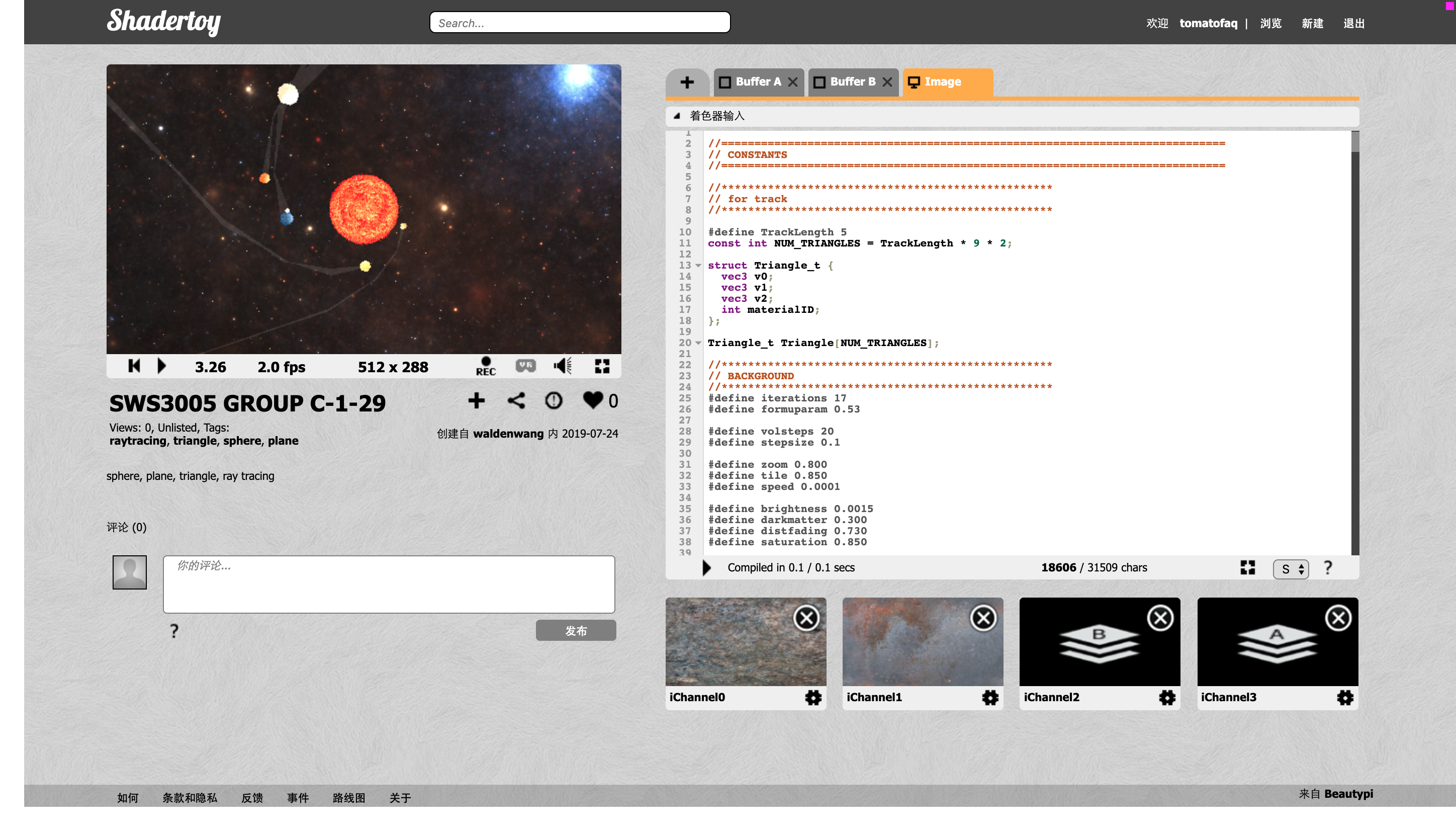Open iChannel2 sampler settings gear

tap(1167, 697)
